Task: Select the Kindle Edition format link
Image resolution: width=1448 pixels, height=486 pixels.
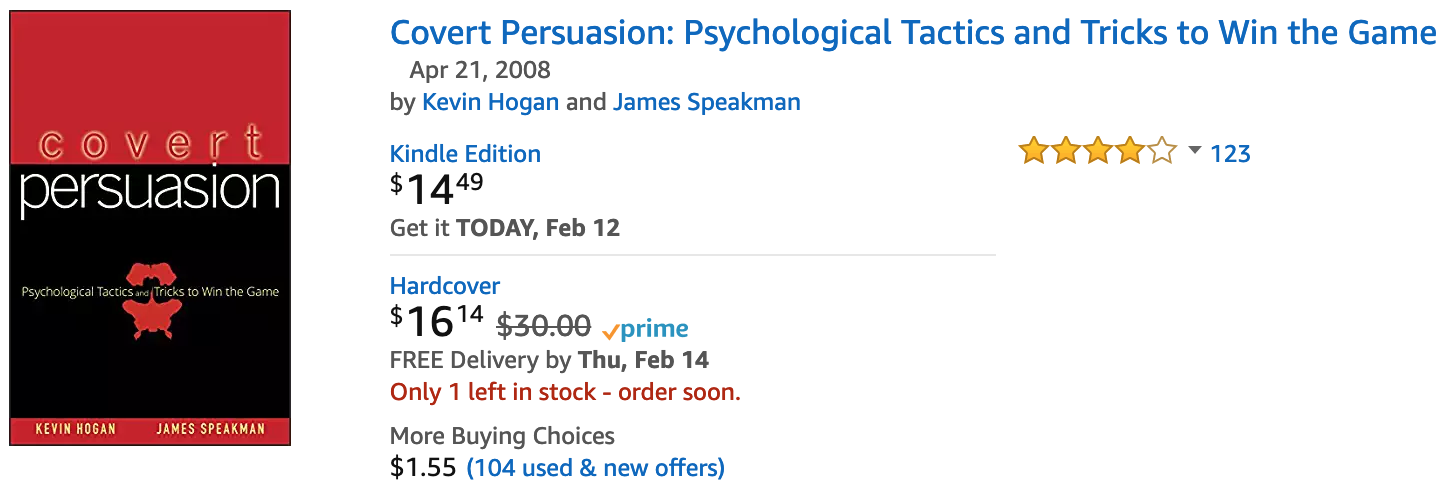Action: (x=465, y=154)
